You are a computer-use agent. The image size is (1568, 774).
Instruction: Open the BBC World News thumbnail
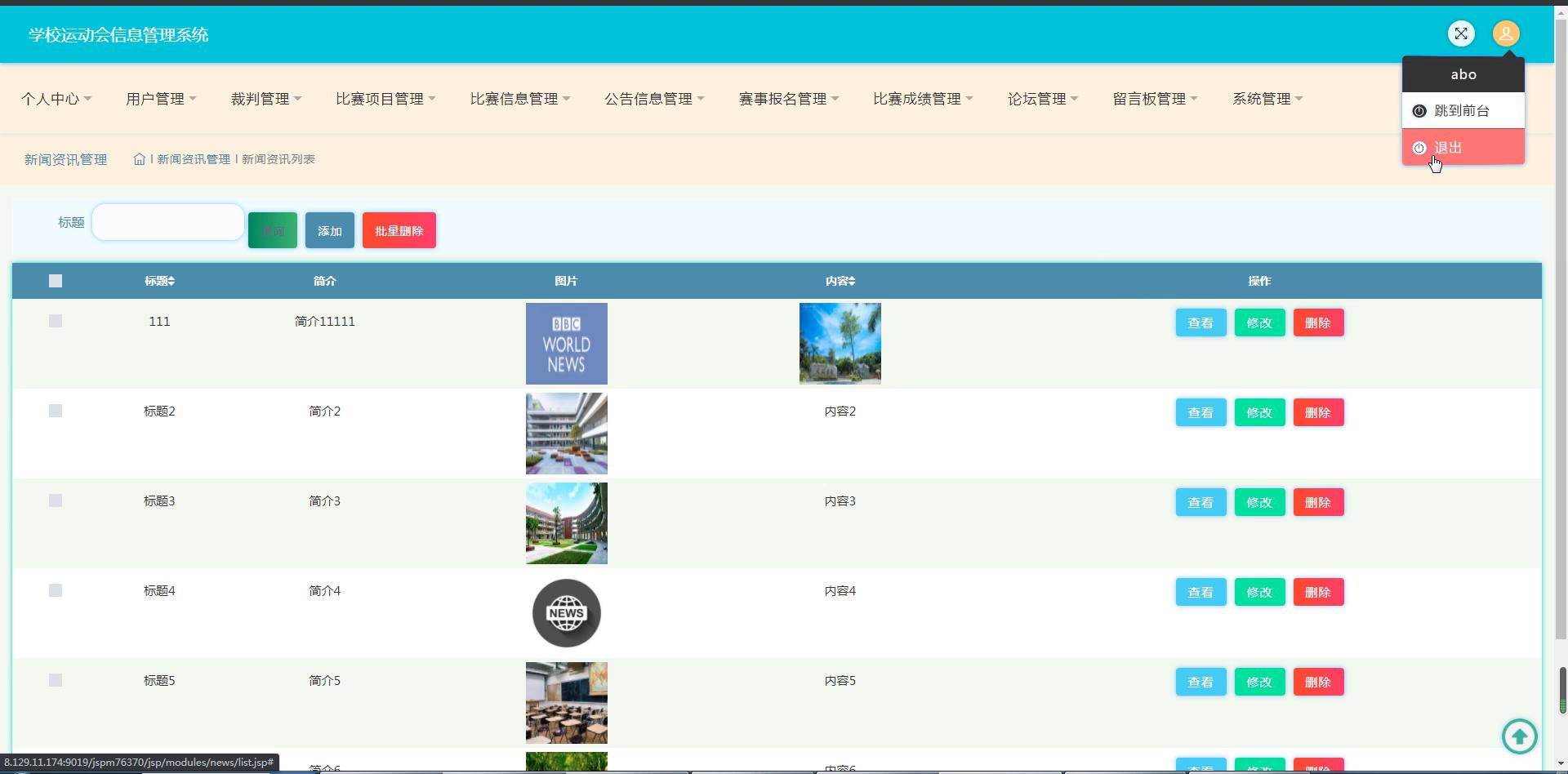[x=567, y=344]
